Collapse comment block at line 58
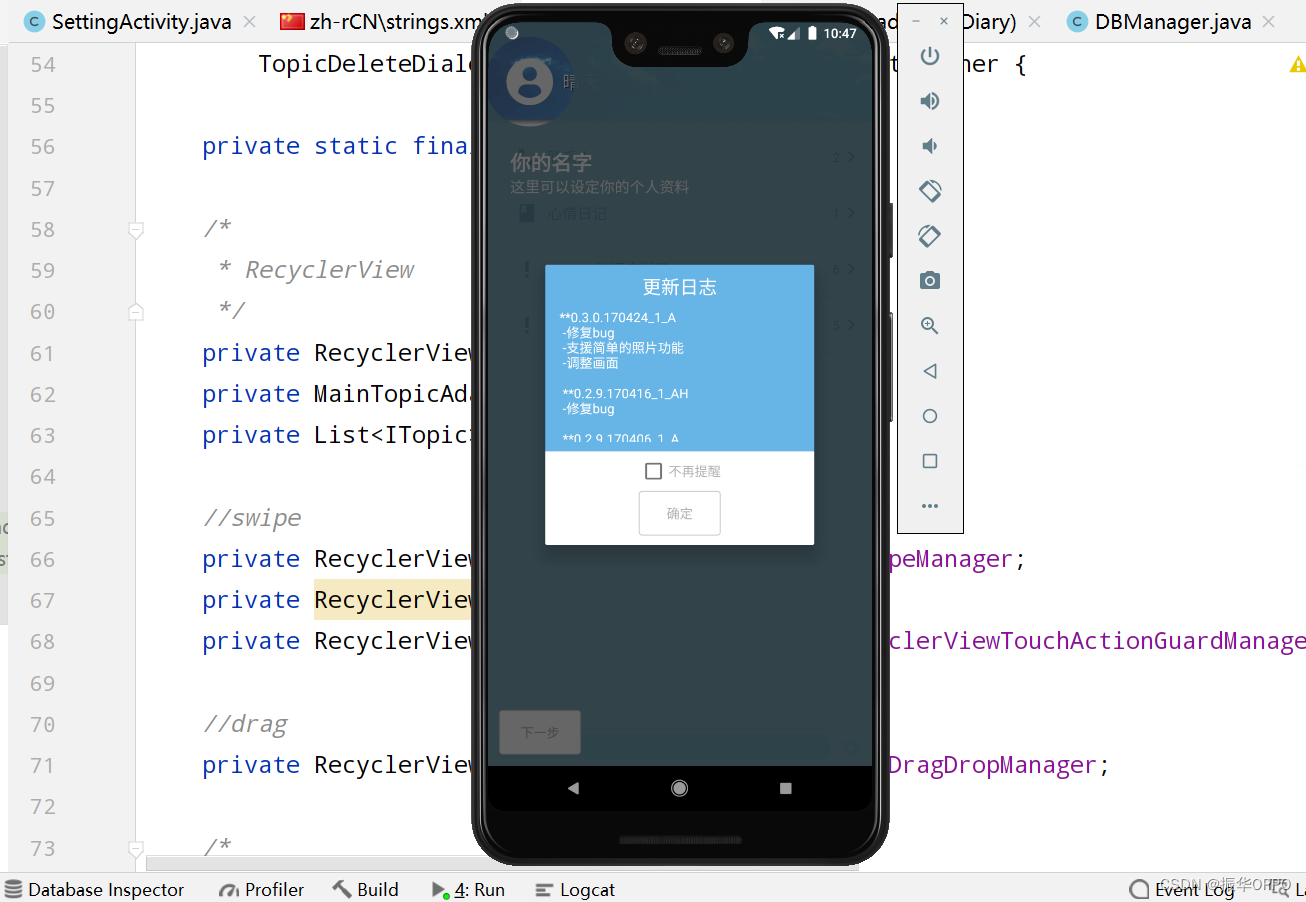This screenshot has width=1306, height=902. coord(136,230)
